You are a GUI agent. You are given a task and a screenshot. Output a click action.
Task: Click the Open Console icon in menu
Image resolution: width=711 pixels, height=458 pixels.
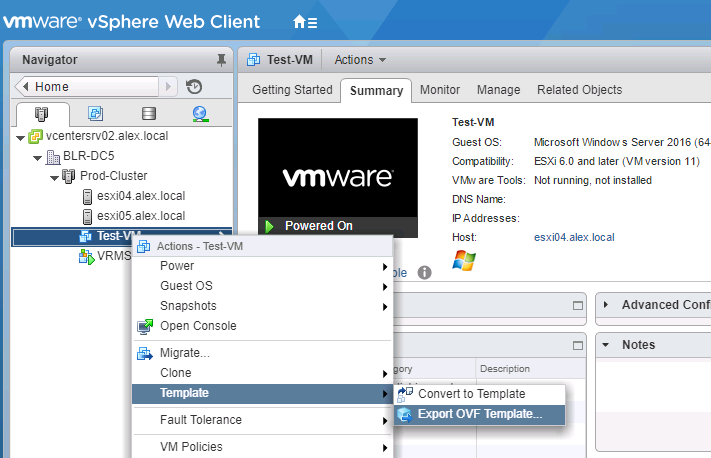point(145,326)
